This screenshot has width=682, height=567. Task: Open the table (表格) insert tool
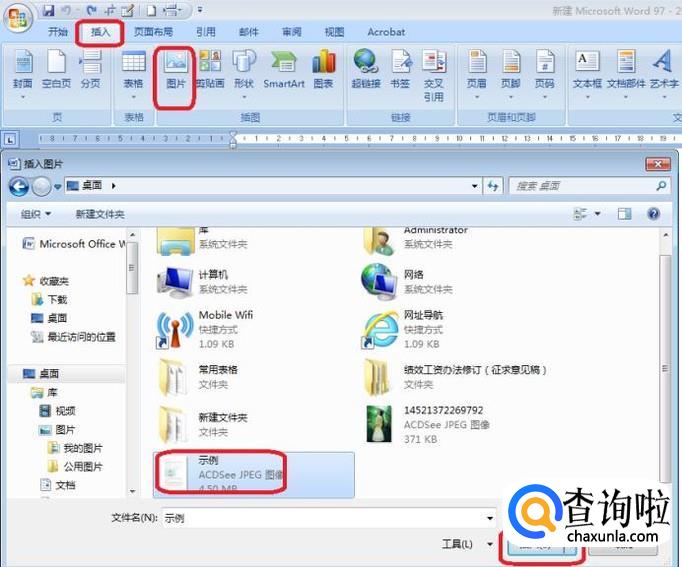pyautogui.click(x=134, y=75)
